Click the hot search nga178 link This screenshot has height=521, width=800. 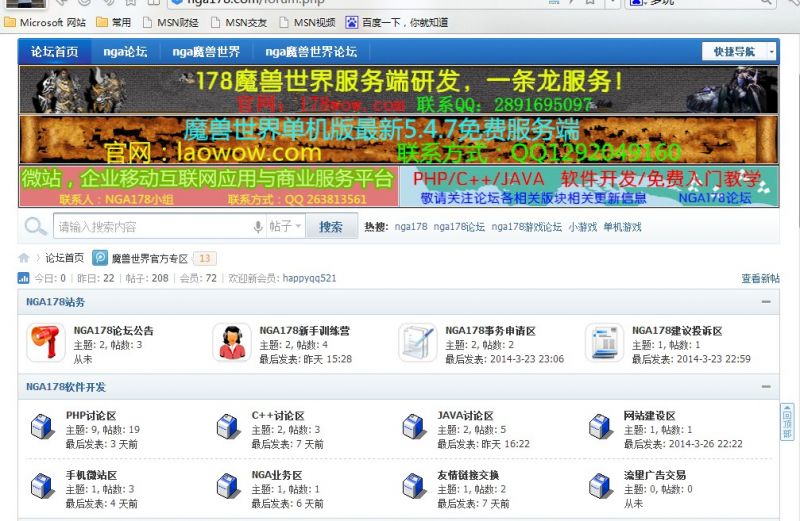pos(411,227)
